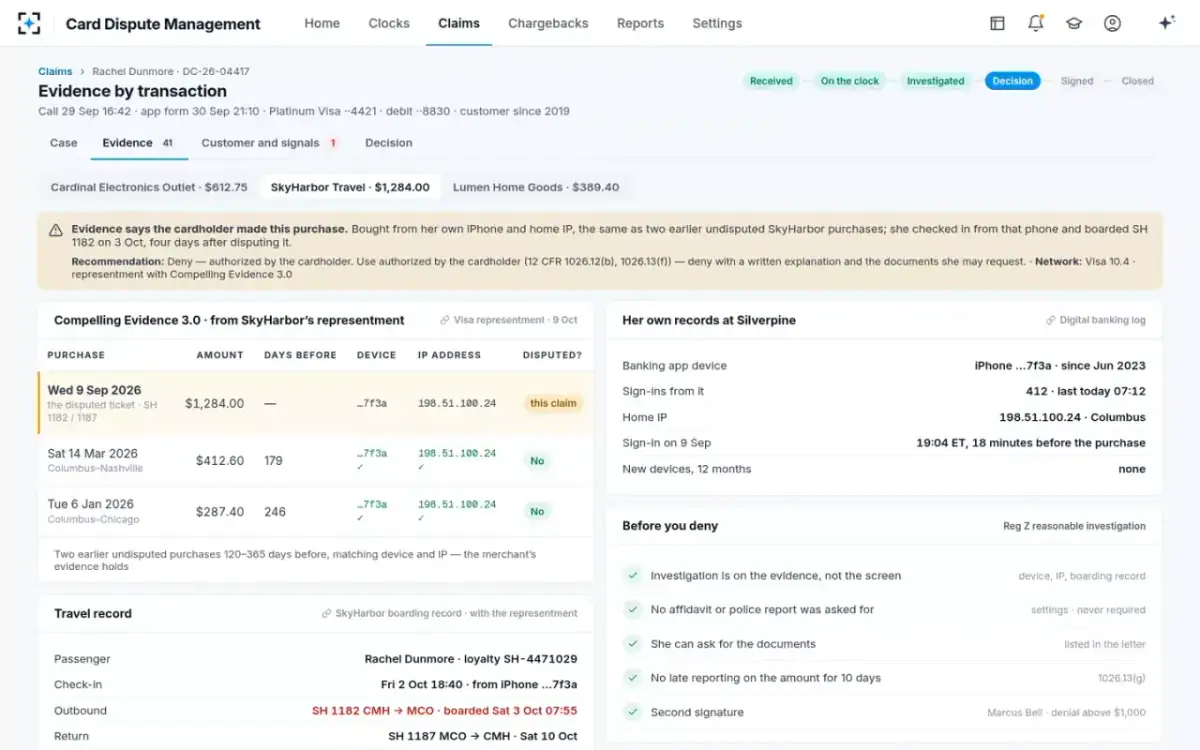Click the $412.60 amount cell
This screenshot has width=1200, height=750.
click(x=220, y=461)
